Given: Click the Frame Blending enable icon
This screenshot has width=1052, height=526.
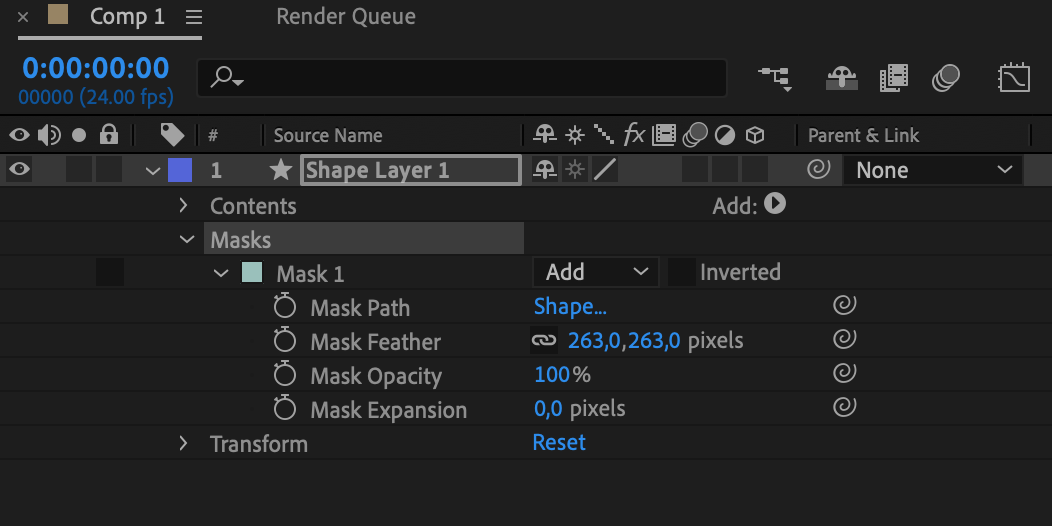Looking at the screenshot, I should coord(893,78).
